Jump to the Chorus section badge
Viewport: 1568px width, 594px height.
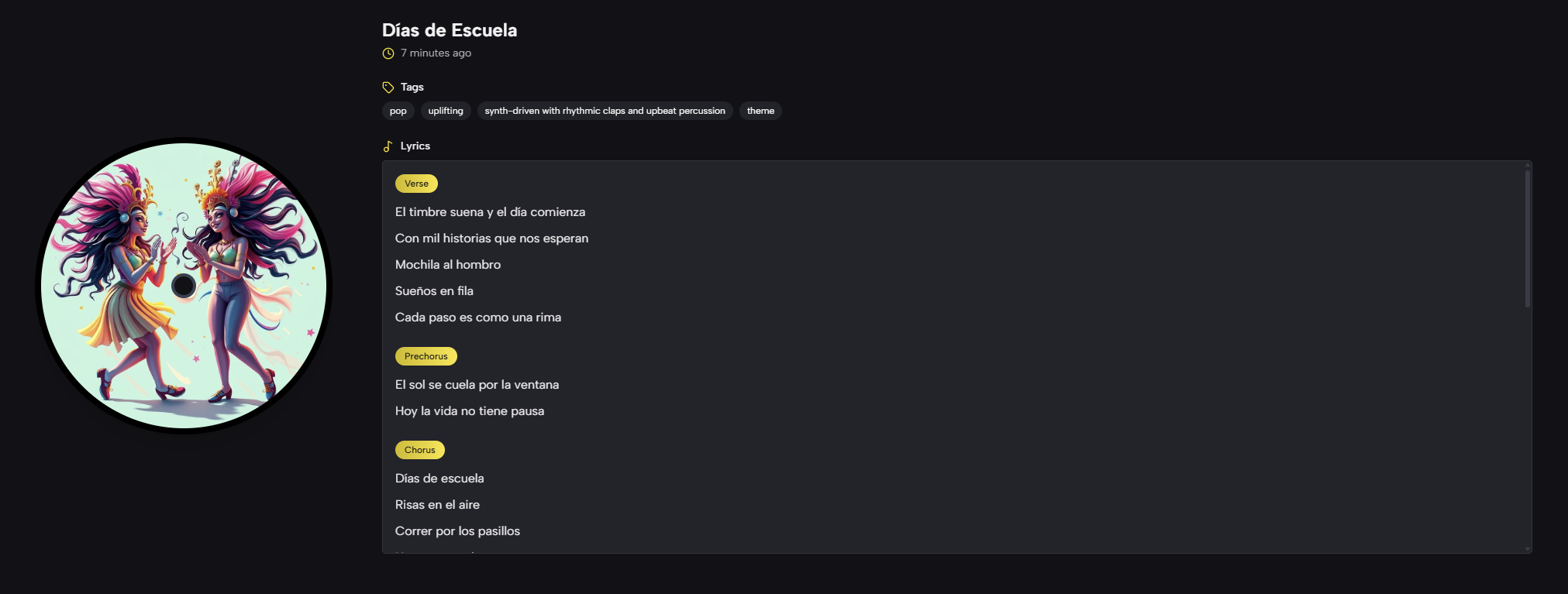[x=419, y=450]
